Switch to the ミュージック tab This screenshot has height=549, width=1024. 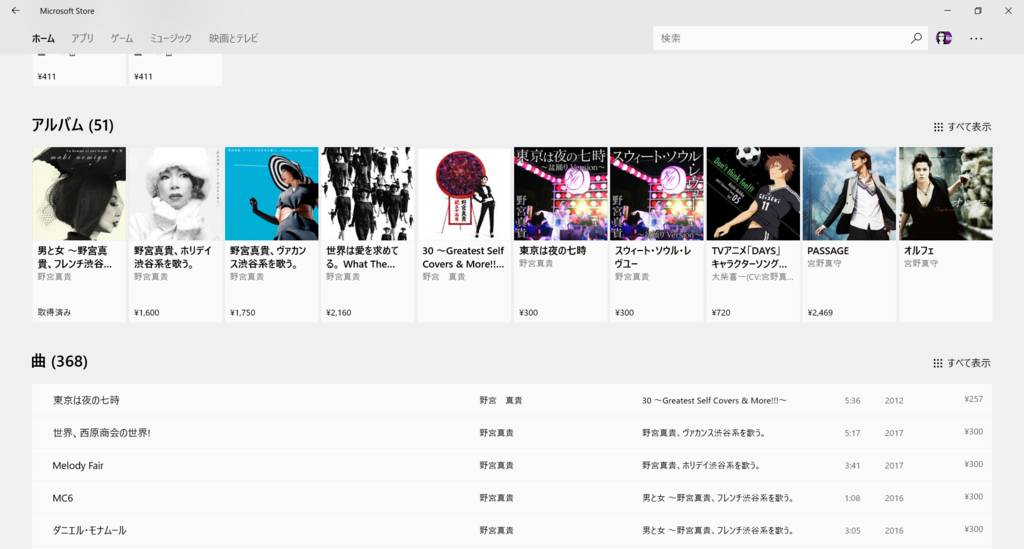[x=171, y=39]
